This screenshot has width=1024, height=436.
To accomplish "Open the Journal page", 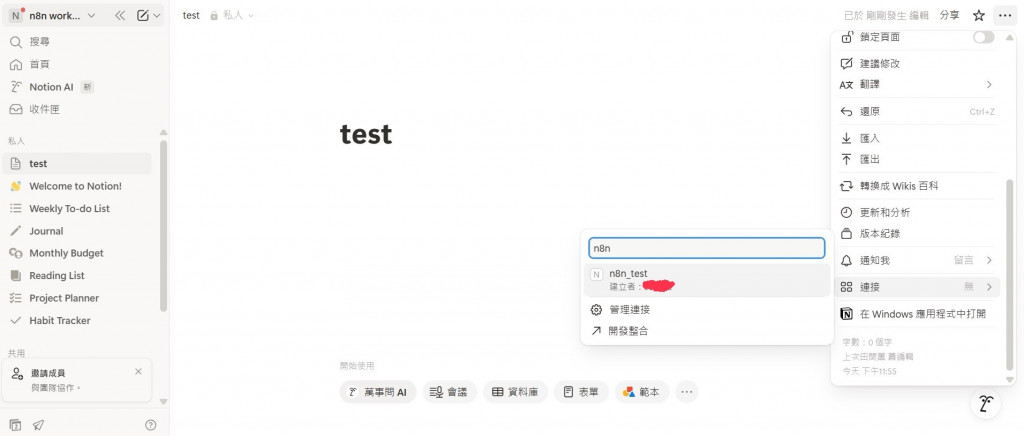I will click(x=77, y=231).
